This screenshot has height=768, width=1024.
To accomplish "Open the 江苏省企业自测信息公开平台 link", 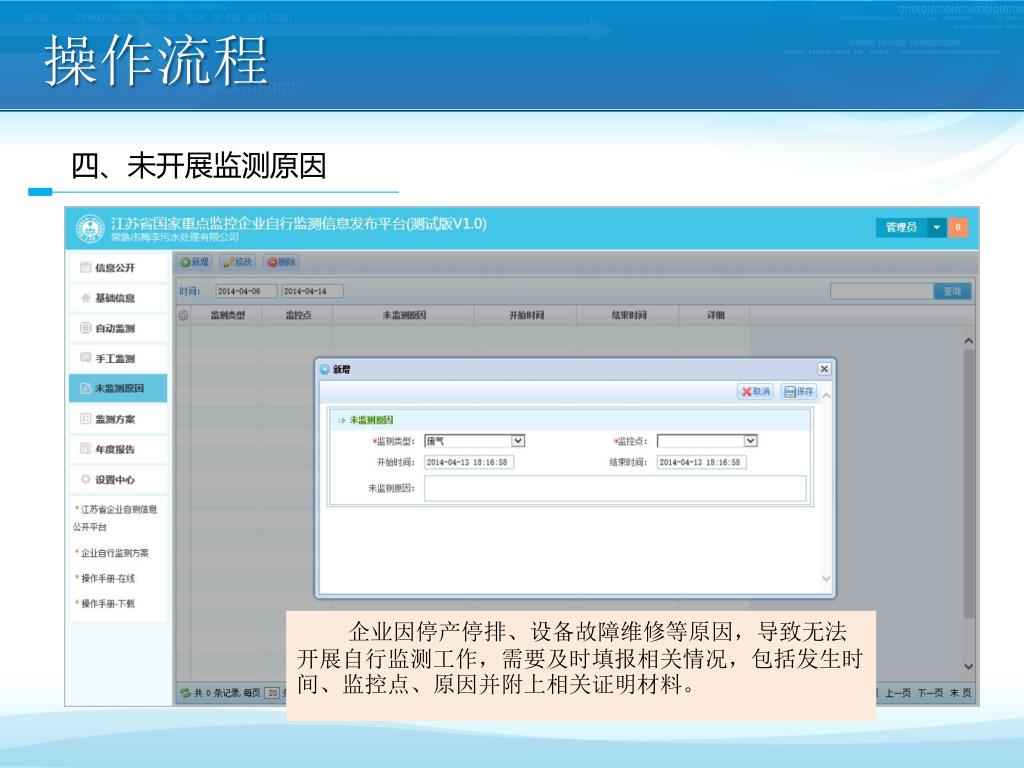I will [115, 518].
